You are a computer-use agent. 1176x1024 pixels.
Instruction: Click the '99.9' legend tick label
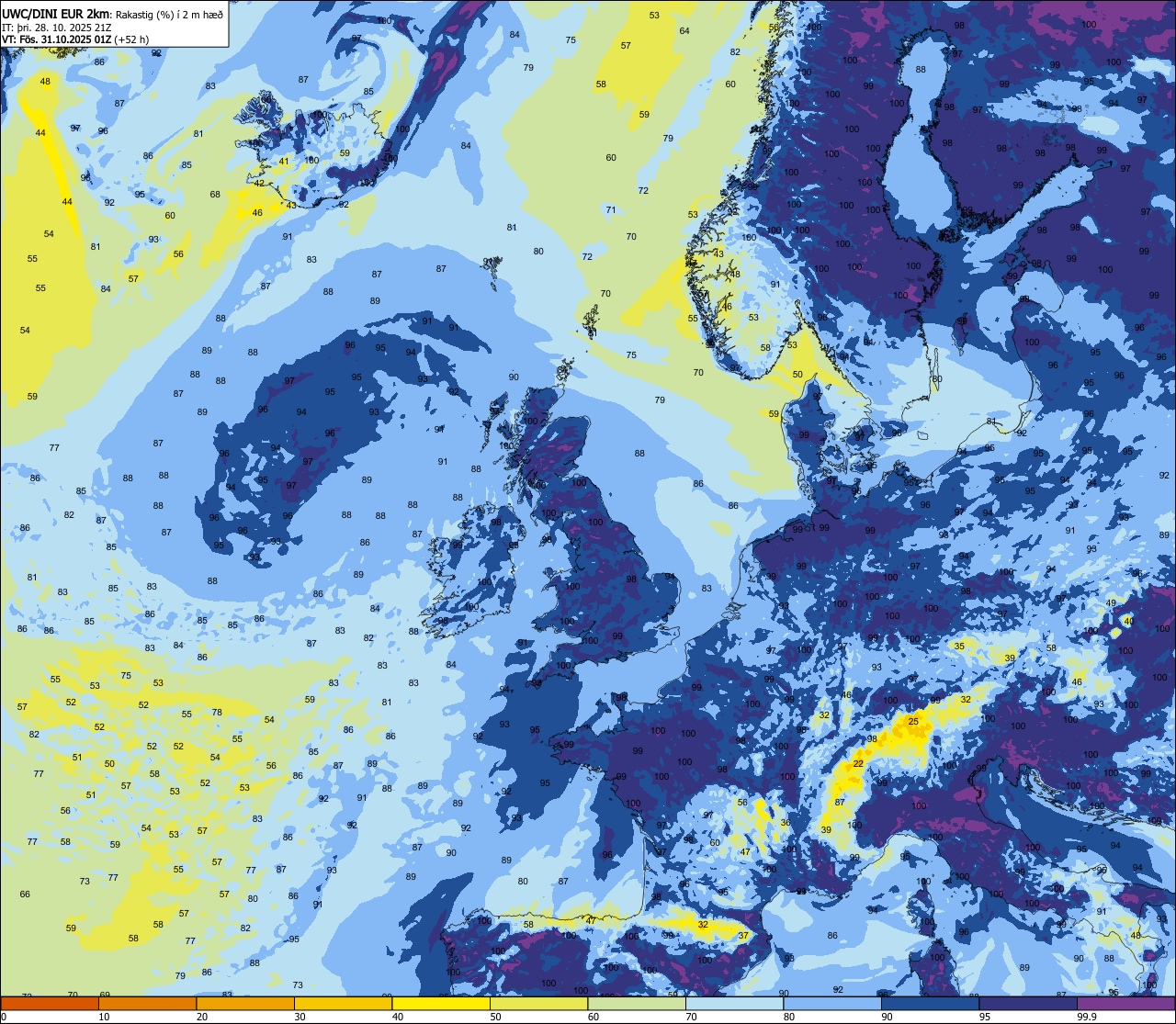coord(1088,1017)
